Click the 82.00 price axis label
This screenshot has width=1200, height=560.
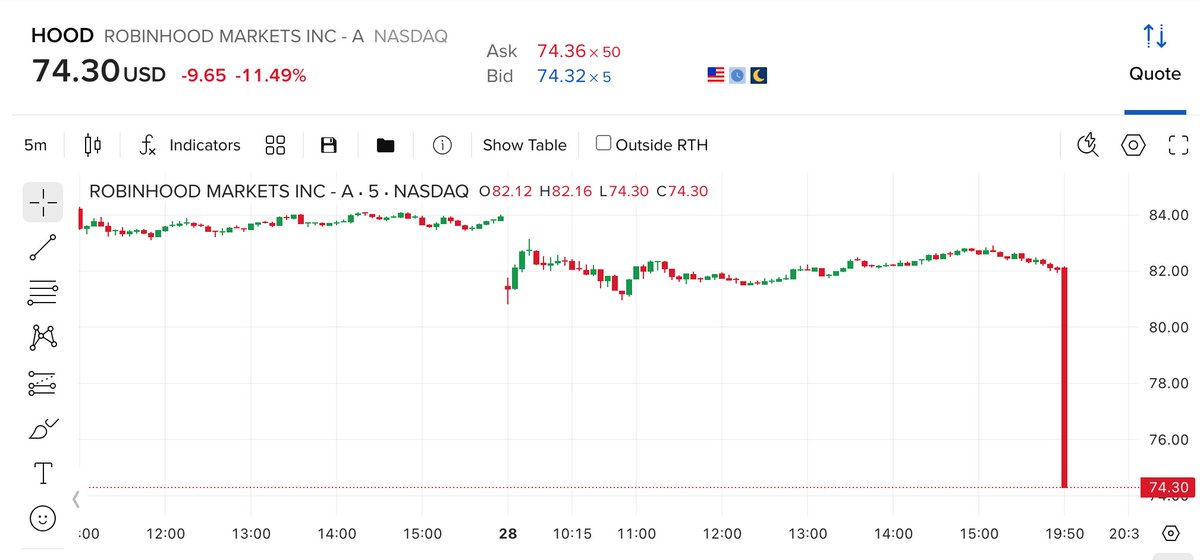tap(1166, 270)
